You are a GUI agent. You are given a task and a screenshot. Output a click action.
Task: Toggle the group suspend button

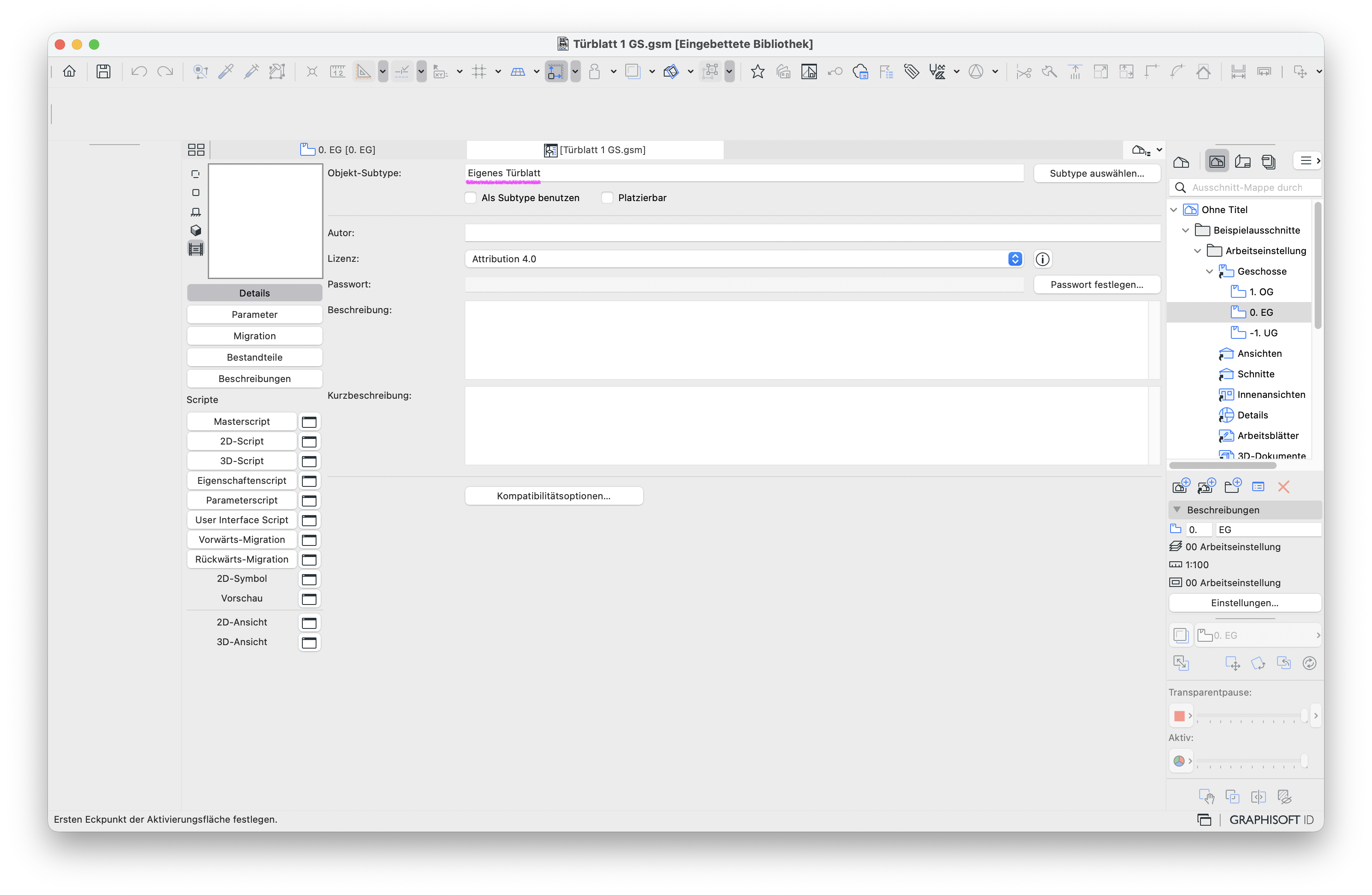[710, 71]
